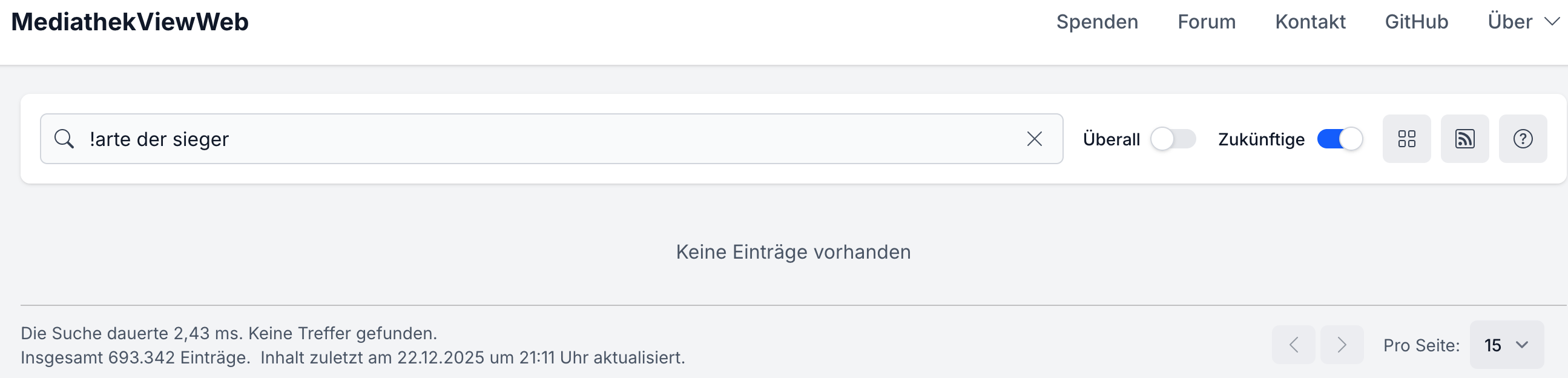Open the Forum navigation item
Viewport: 1568px width, 378px height.
click(1207, 22)
